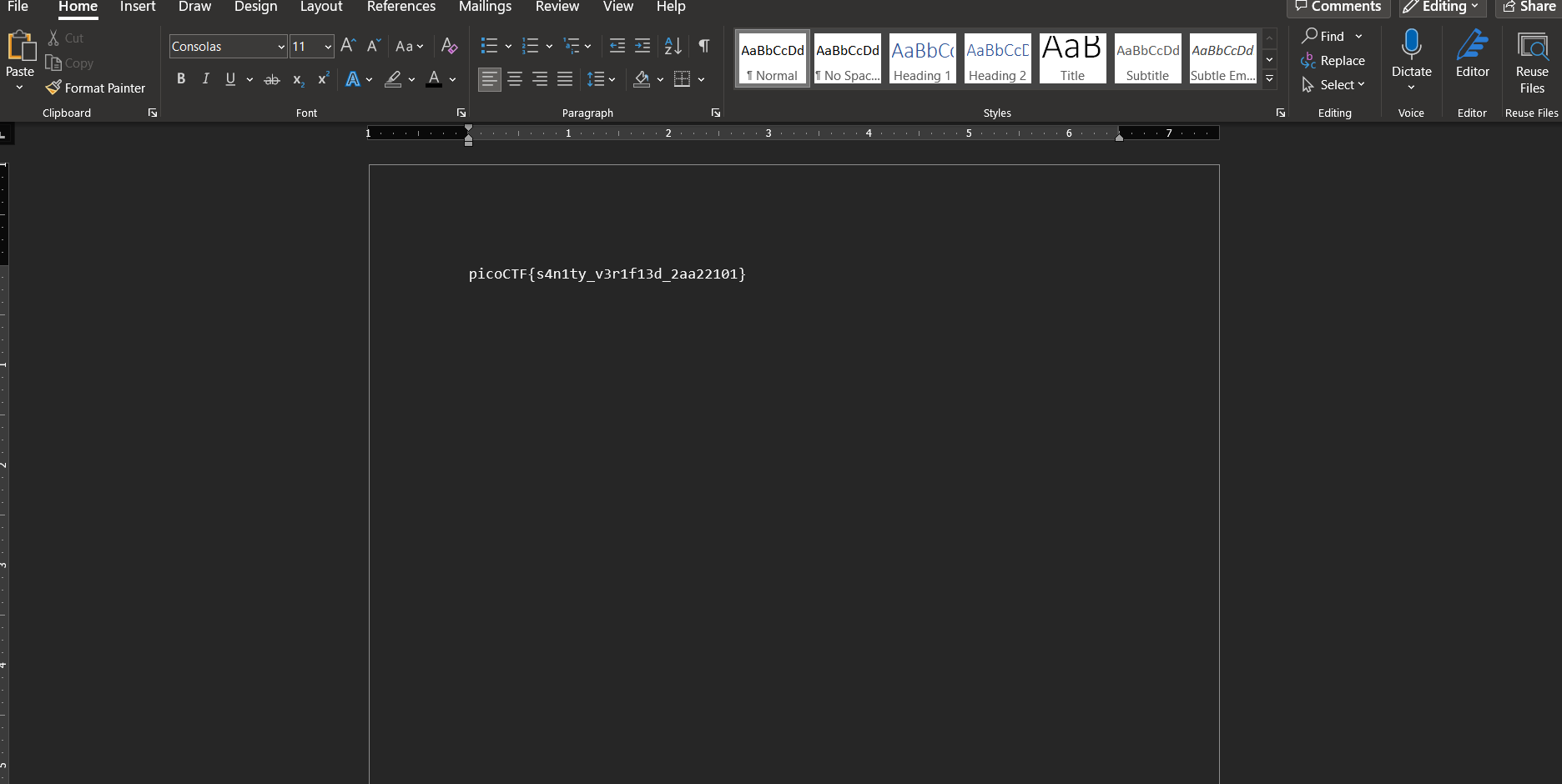Screen dimensions: 1562x784
Task: Switch to the Insert tab
Action: click(138, 7)
